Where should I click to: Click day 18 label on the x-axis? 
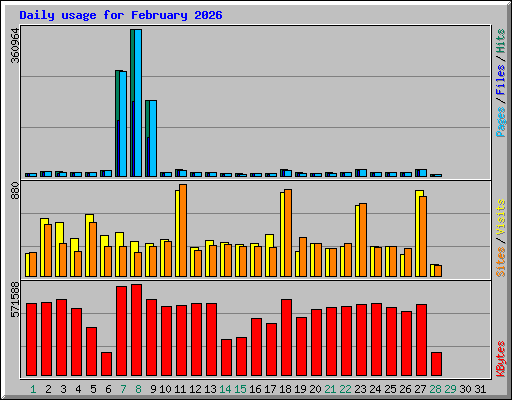[x=285, y=389]
